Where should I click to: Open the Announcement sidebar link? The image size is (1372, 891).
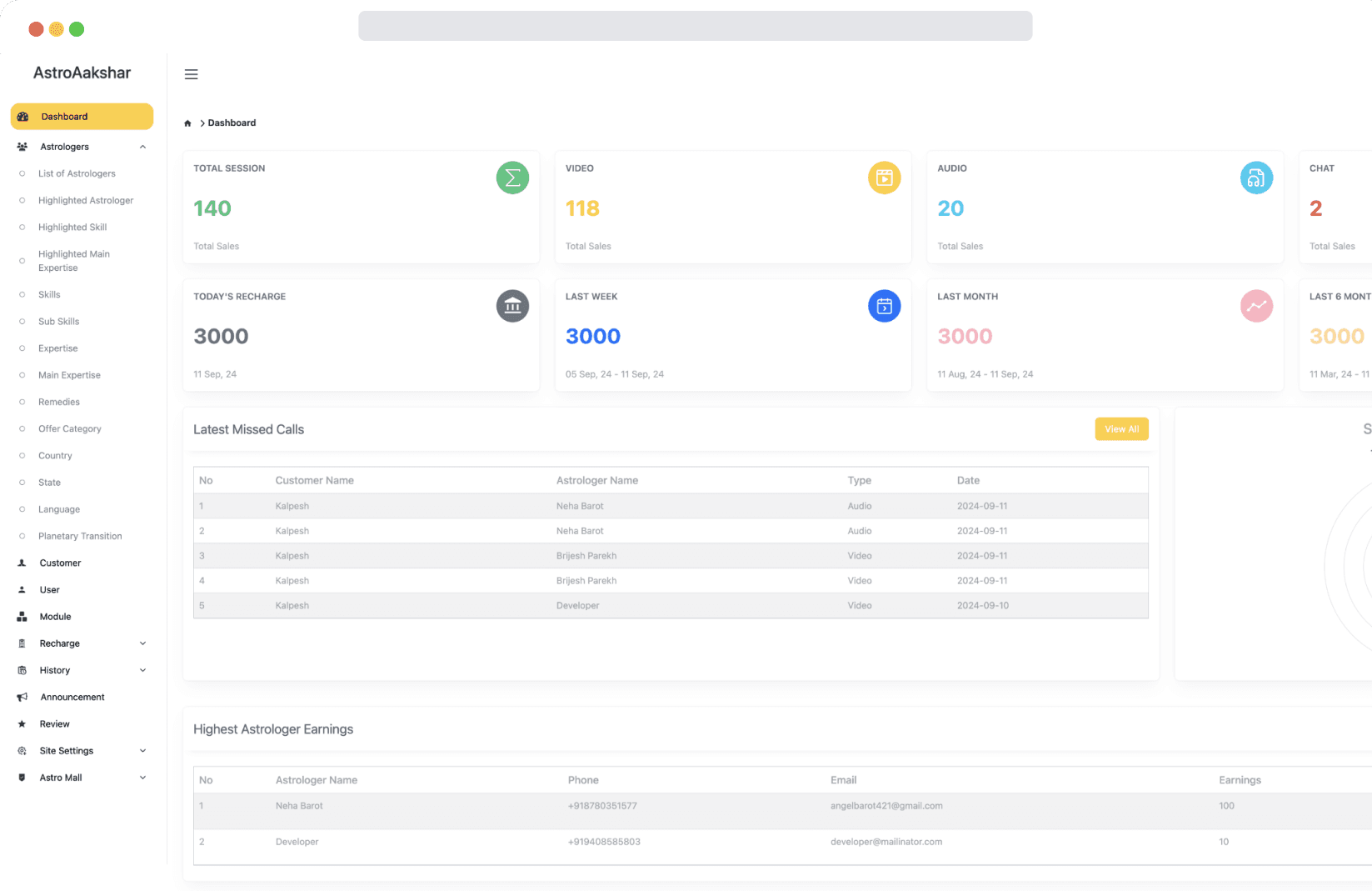click(72, 697)
